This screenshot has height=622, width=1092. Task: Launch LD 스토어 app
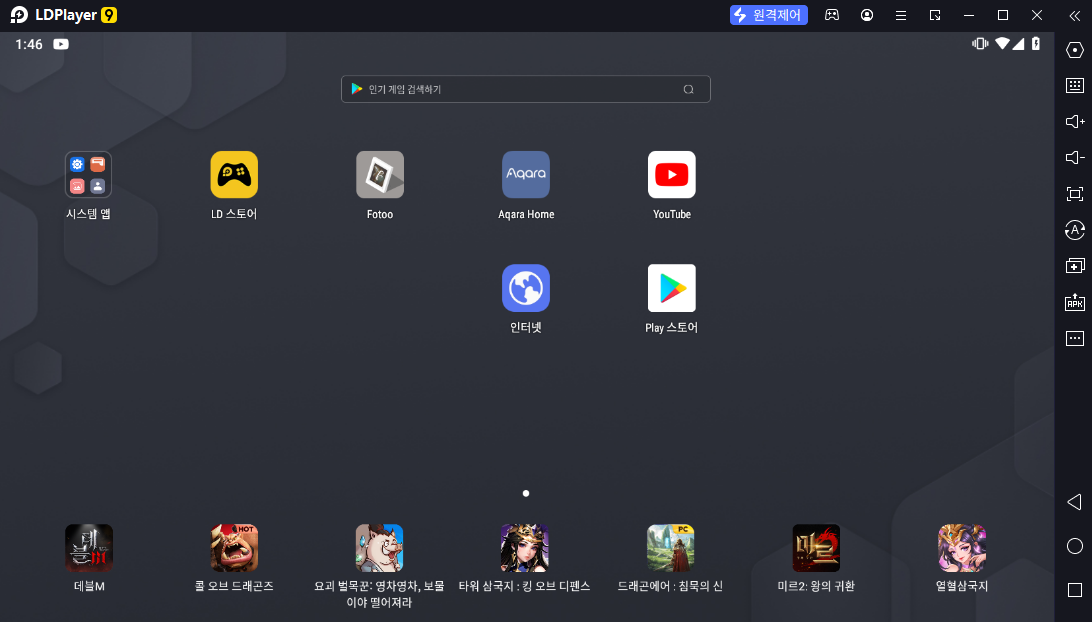pos(234,175)
